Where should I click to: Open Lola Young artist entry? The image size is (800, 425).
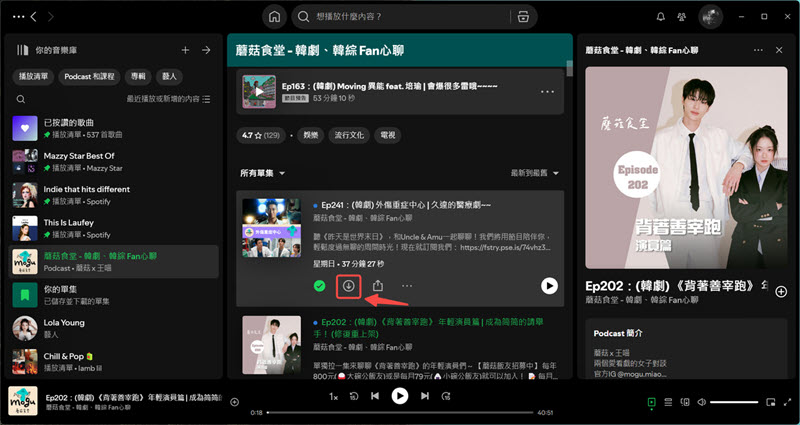coord(114,329)
